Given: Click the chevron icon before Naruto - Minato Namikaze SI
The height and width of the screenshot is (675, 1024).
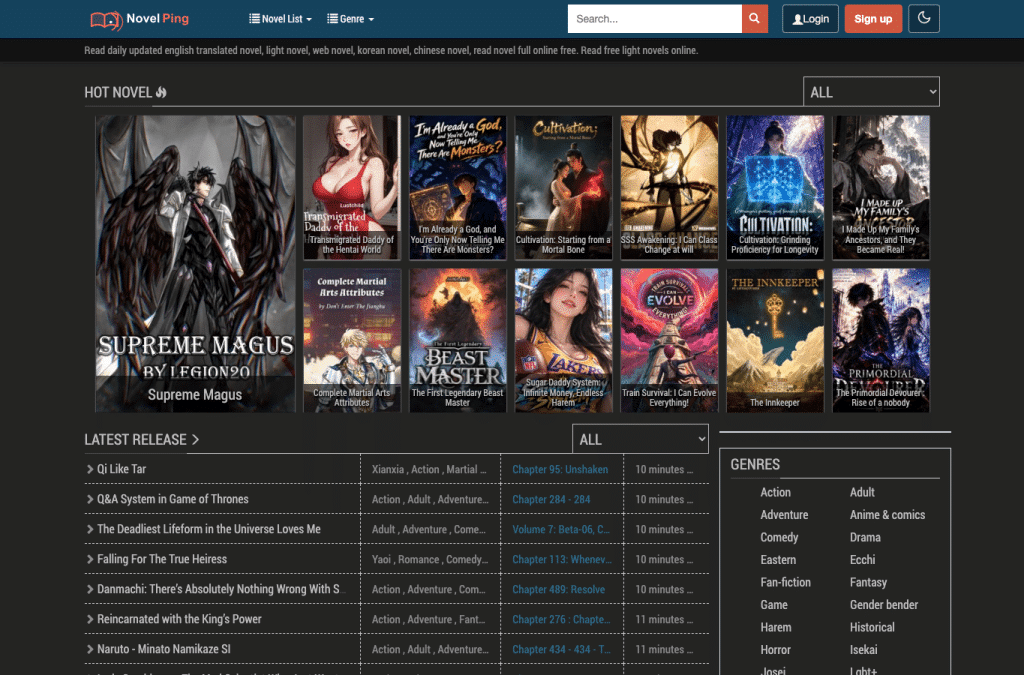Looking at the screenshot, I should pos(89,649).
